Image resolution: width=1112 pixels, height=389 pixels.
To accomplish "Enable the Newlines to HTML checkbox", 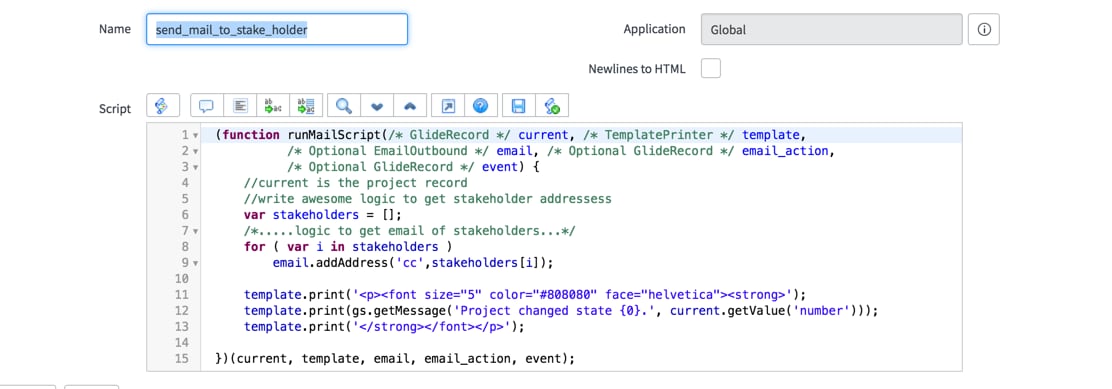I will point(711,69).
